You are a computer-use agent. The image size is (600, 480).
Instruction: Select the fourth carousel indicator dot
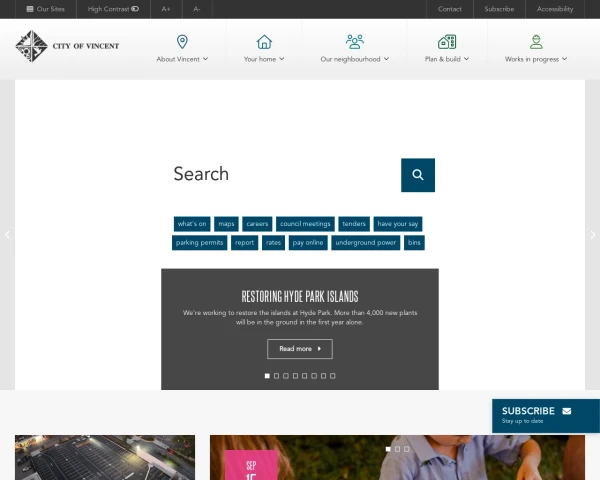point(295,376)
